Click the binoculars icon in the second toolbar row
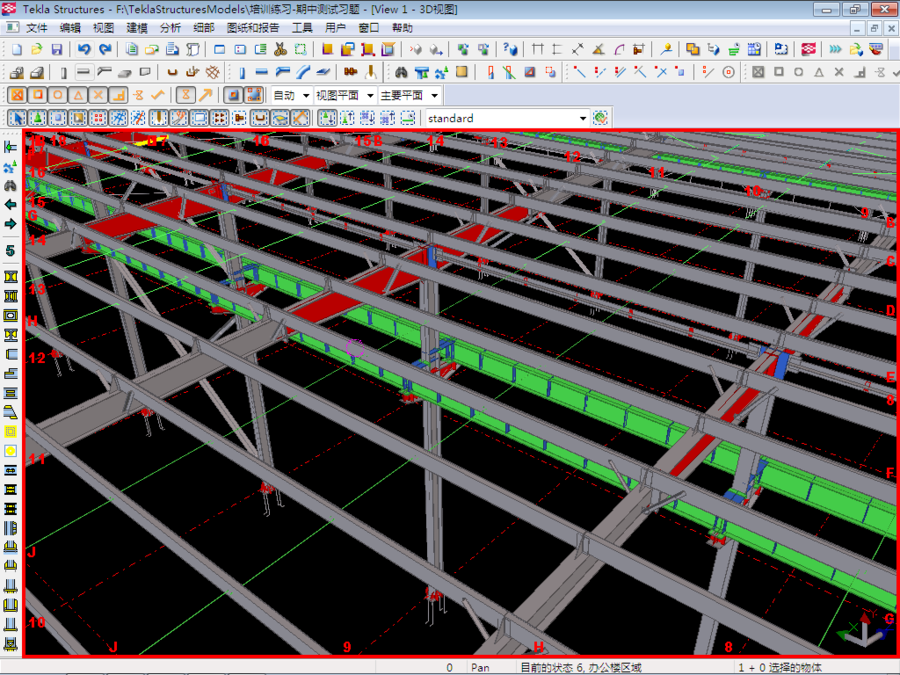 point(401,72)
